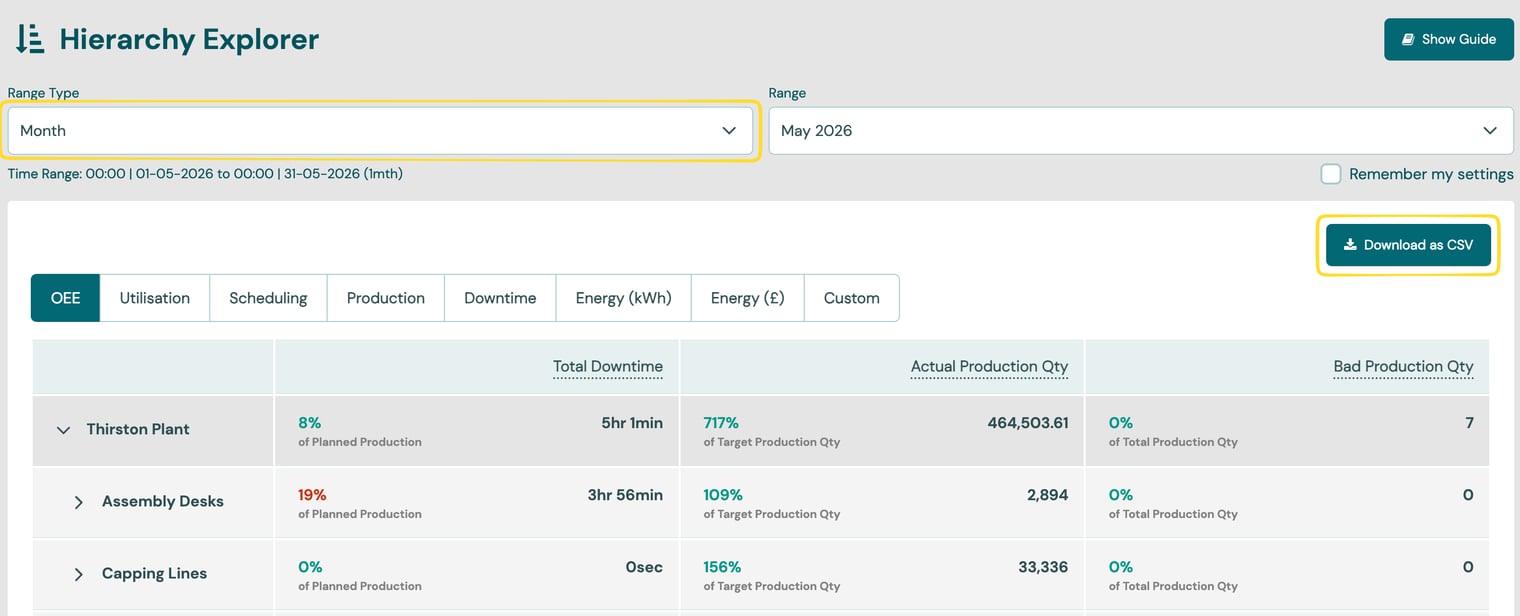Image resolution: width=1520 pixels, height=616 pixels.
Task: Click the Bad Production Qty column header
Action: [x=1403, y=366]
